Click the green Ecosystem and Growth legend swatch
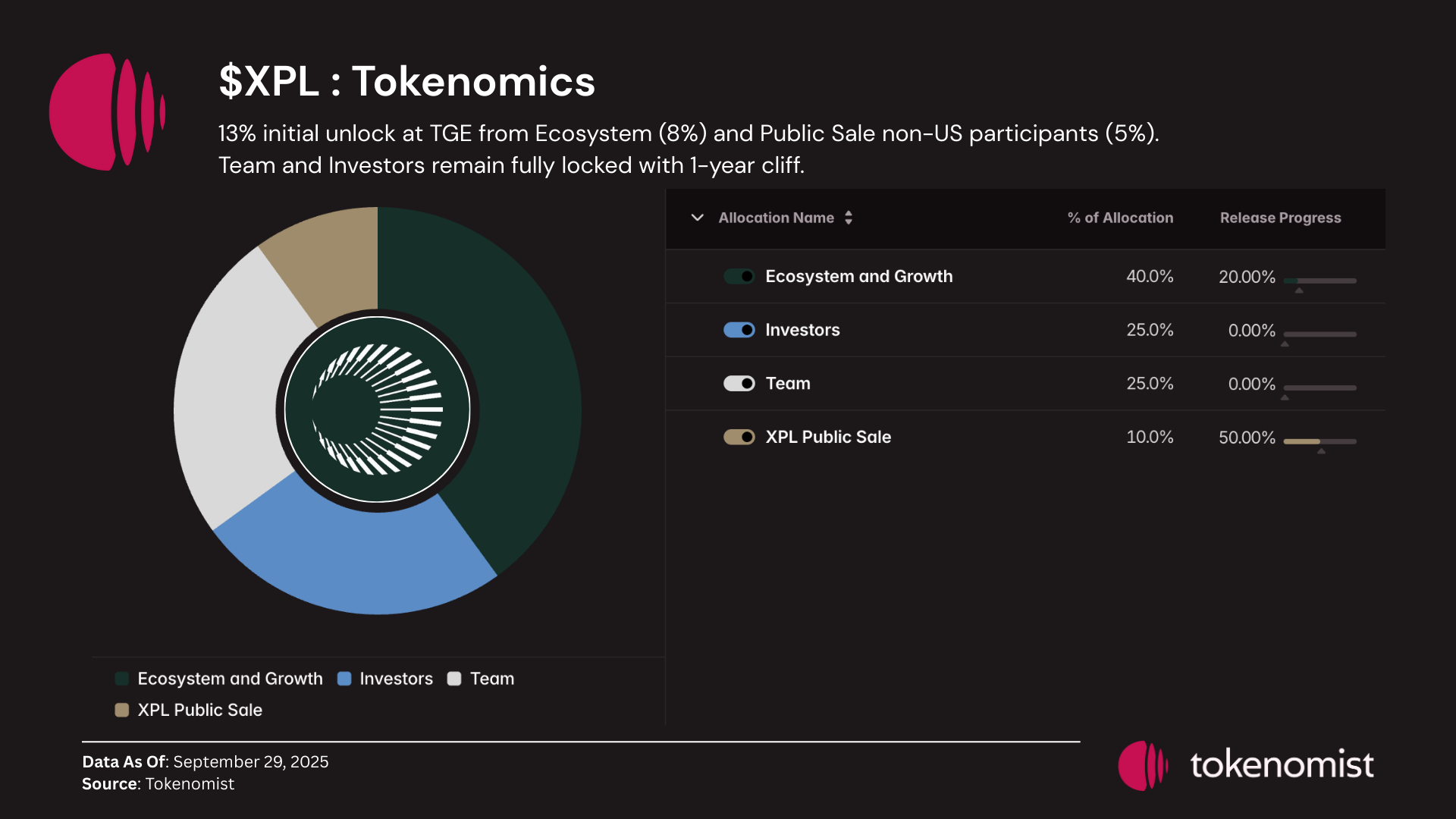 point(121,679)
